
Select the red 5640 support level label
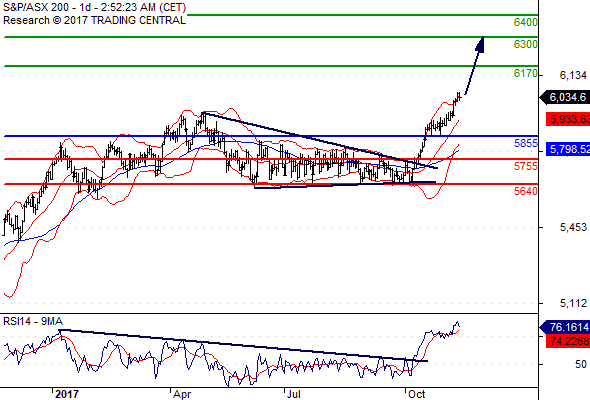click(526, 191)
